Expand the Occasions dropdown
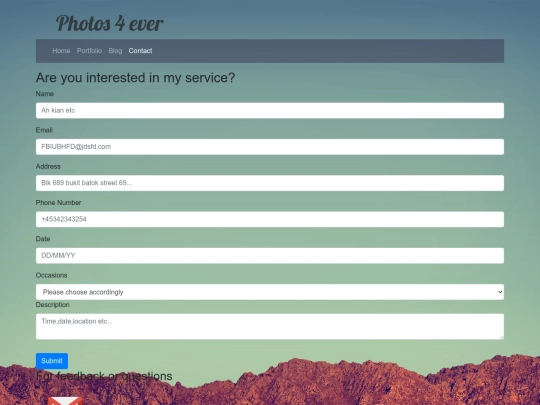 270,292
